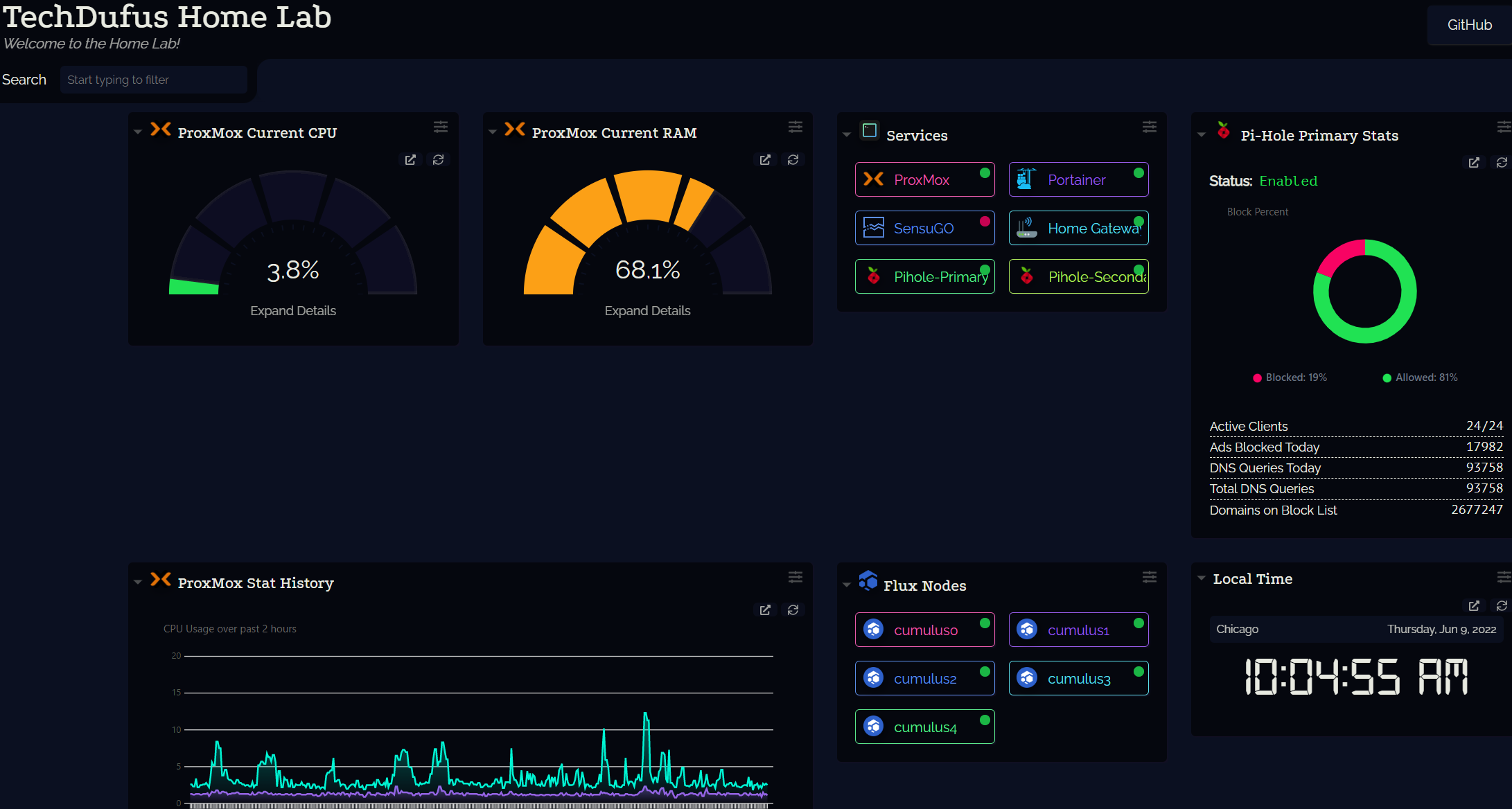The height and width of the screenshot is (809, 1512).
Task: Refresh the ProxMox Current RAM widget
Action: (793, 160)
